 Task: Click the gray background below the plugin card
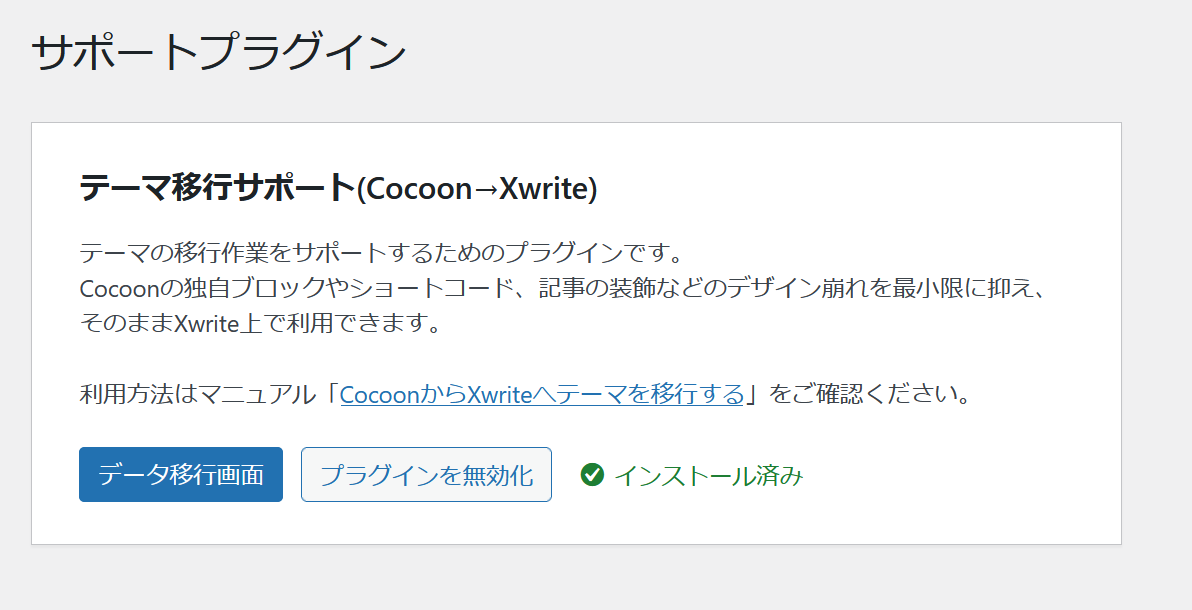coord(600,580)
